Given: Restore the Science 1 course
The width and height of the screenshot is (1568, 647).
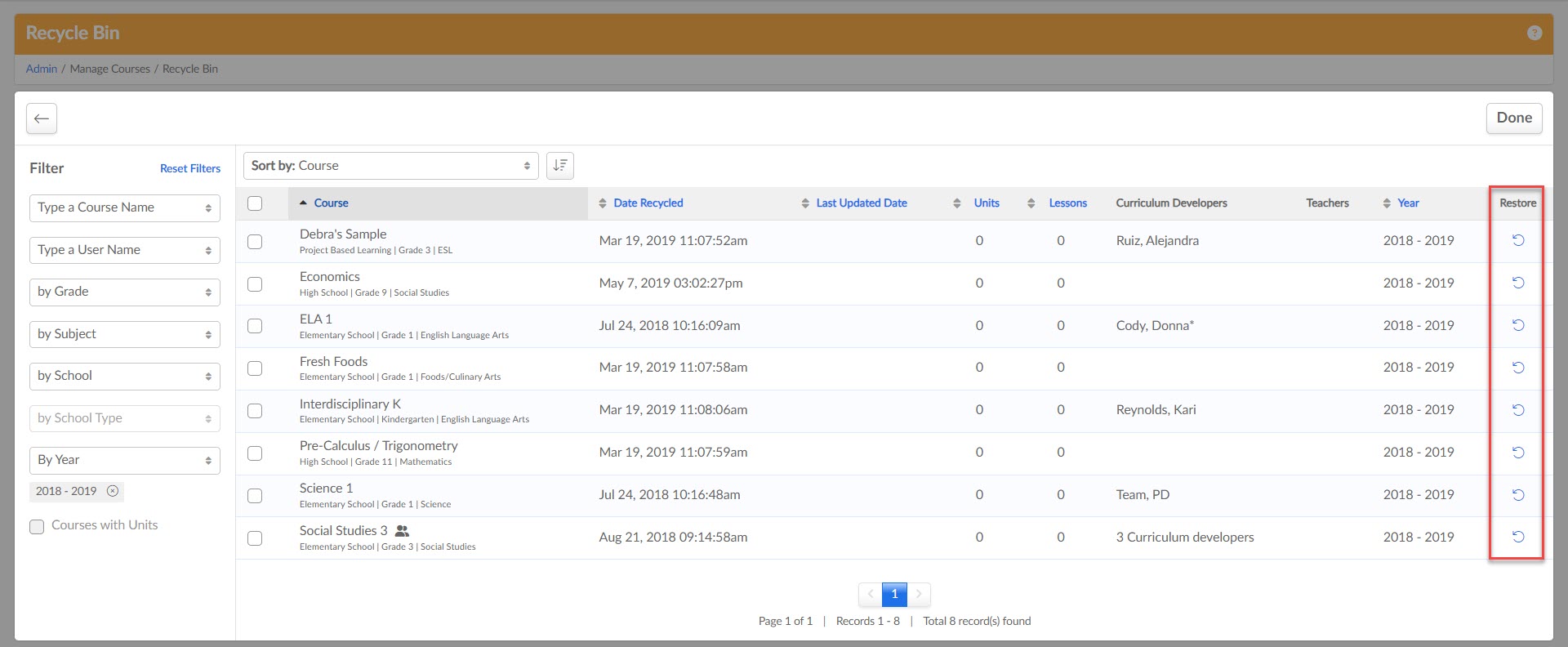Looking at the screenshot, I should tap(1518, 495).
